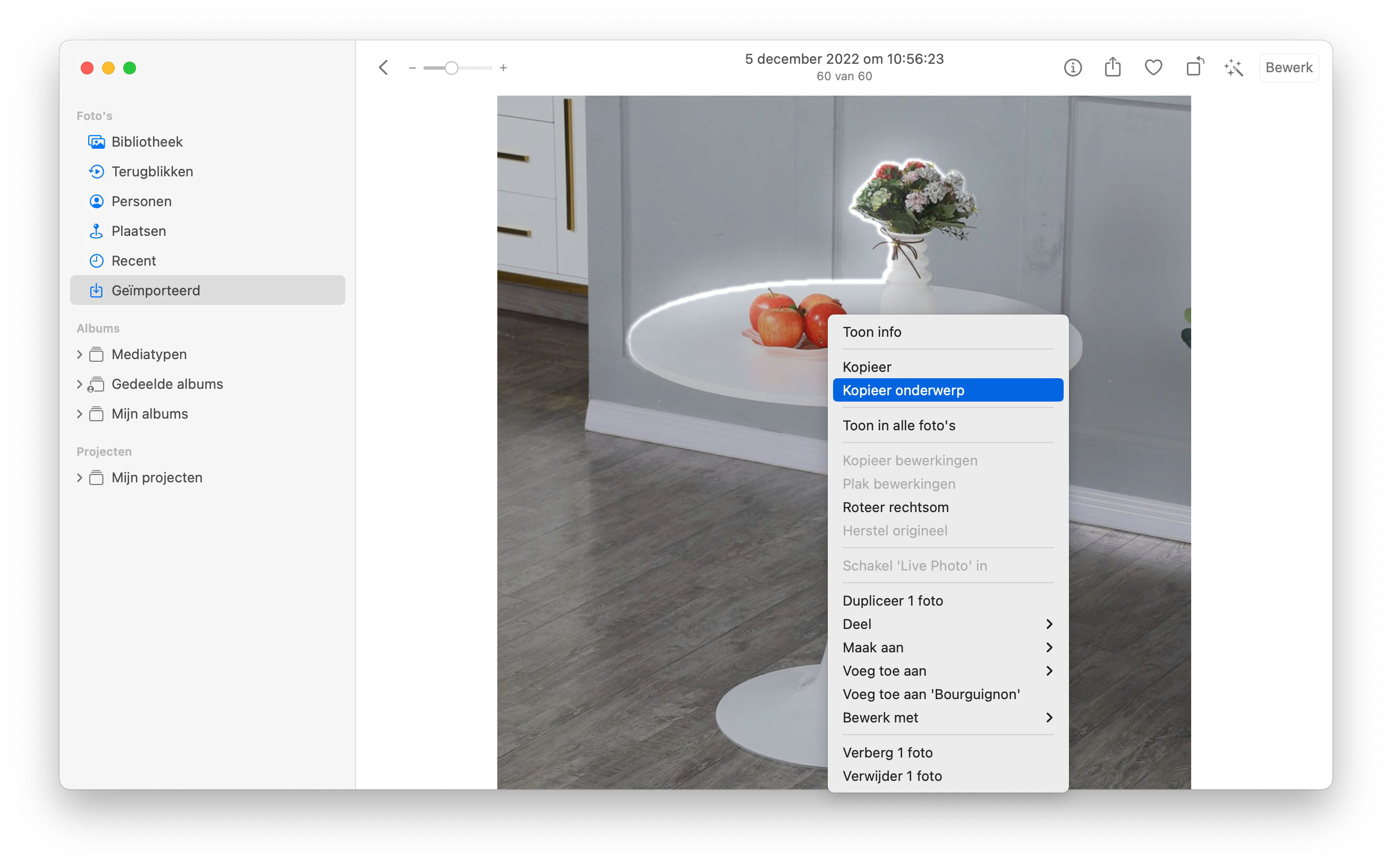This screenshot has width=1392, height=868.
Task: Open the Maak aan submenu
Action: pos(948,649)
